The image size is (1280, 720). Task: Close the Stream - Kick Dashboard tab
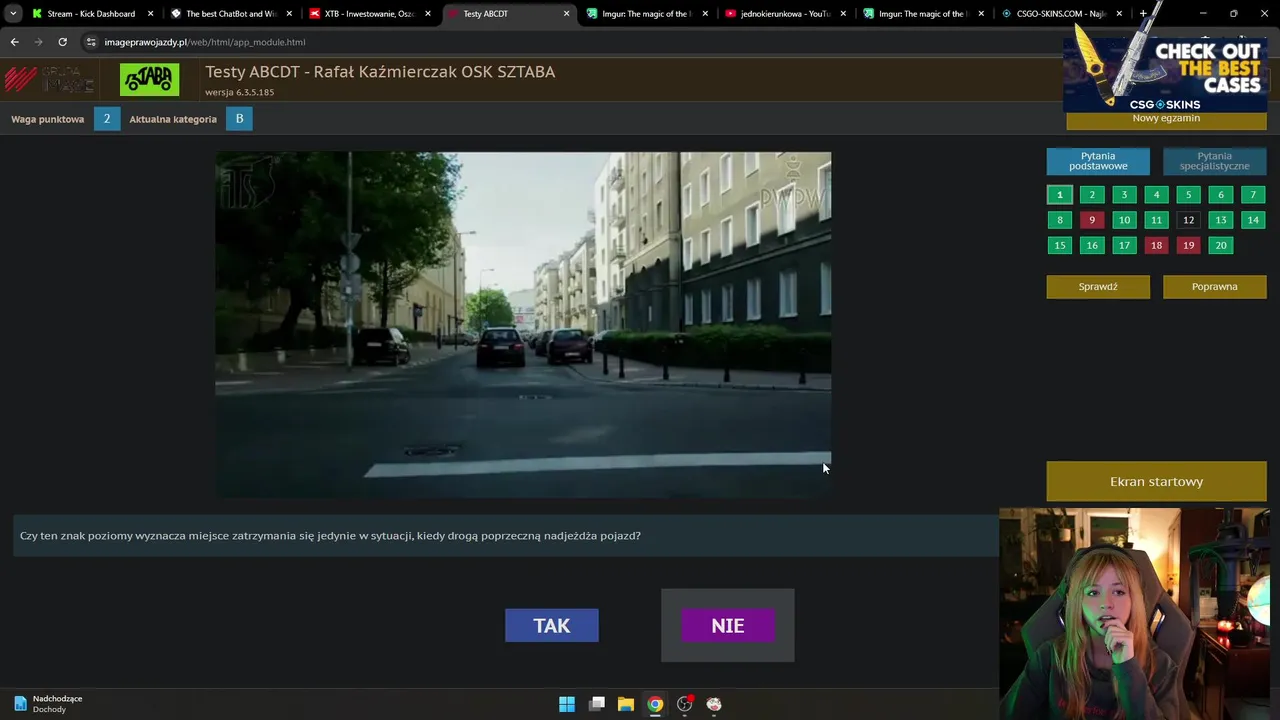click(151, 14)
